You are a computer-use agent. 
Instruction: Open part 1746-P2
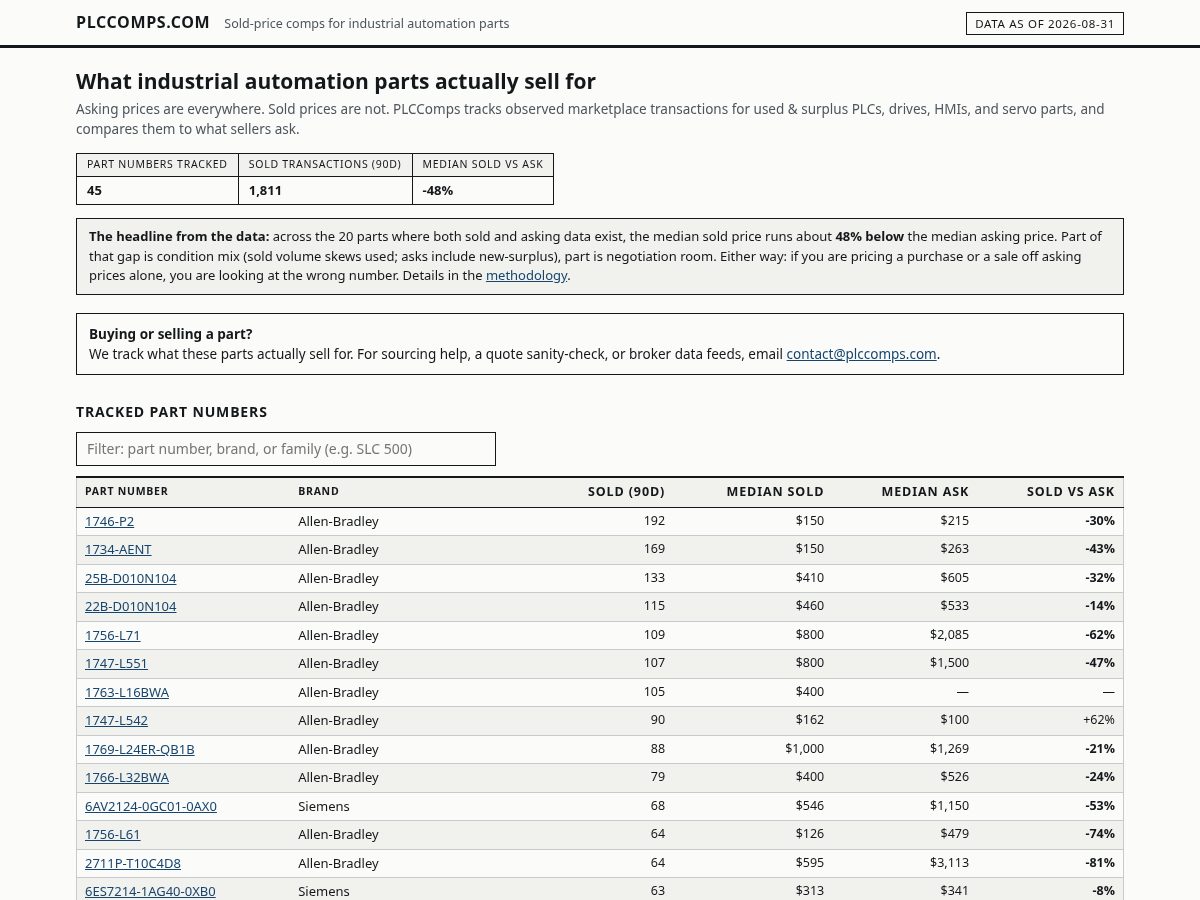click(109, 521)
